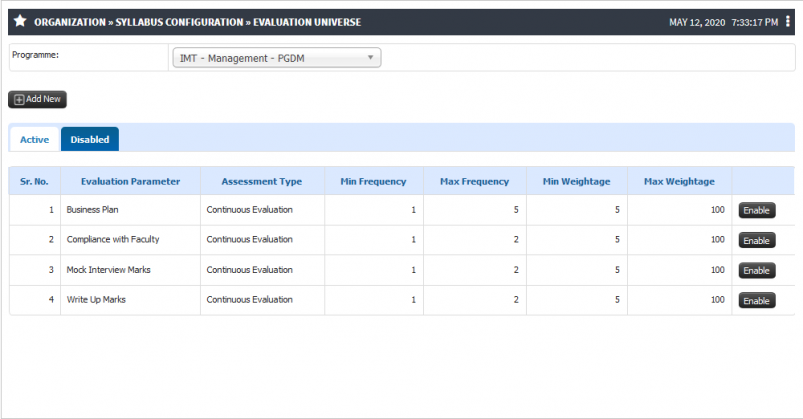Click the Add New button

[37, 99]
